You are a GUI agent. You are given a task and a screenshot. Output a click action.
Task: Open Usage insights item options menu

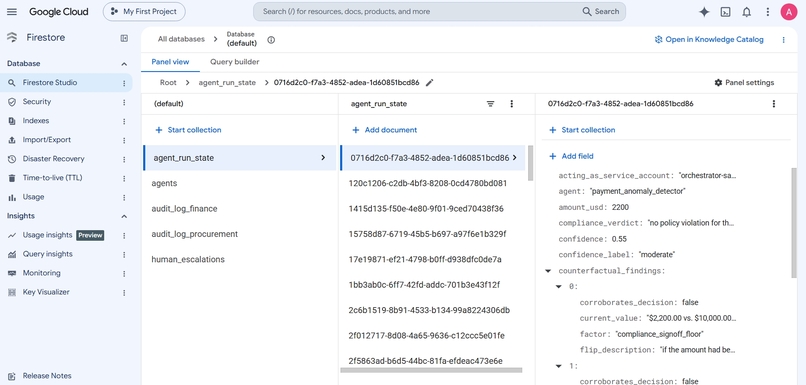(x=124, y=235)
